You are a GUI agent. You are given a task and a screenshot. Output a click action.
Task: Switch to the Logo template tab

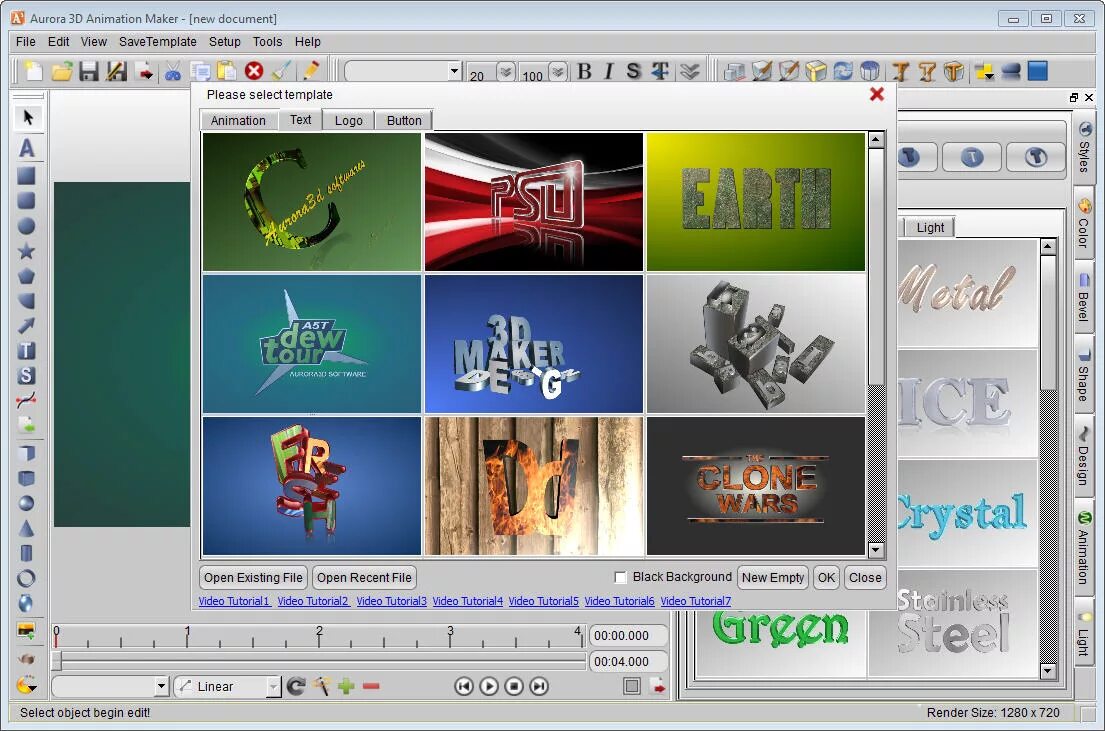[x=348, y=120]
